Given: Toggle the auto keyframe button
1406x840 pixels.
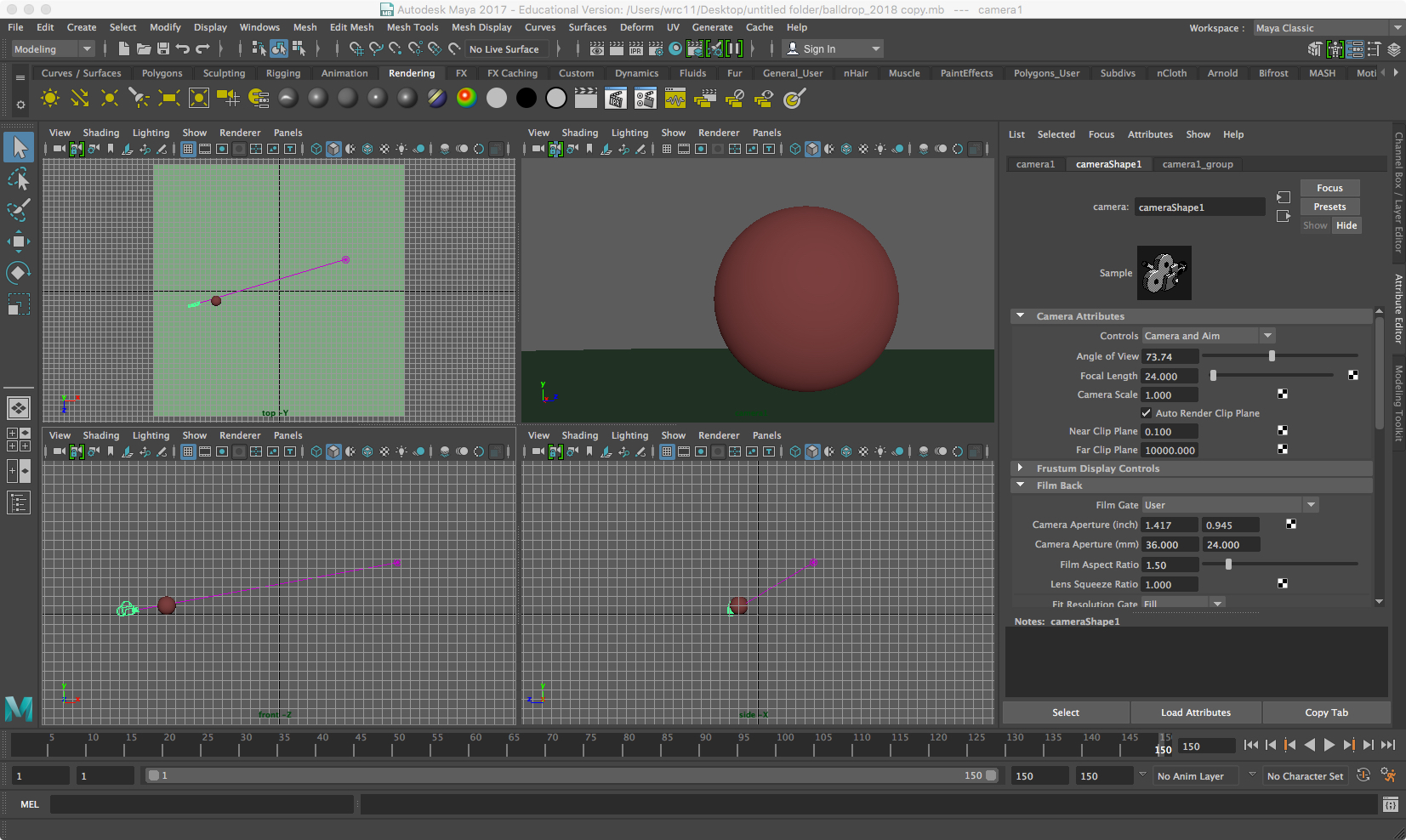Looking at the screenshot, I should point(1363,775).
